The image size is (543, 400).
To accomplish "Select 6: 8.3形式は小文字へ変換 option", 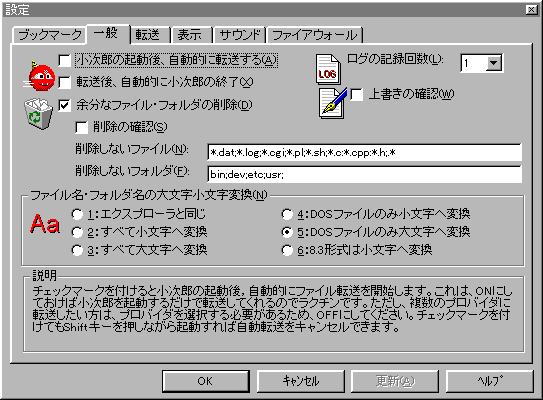I will [287, 250].
